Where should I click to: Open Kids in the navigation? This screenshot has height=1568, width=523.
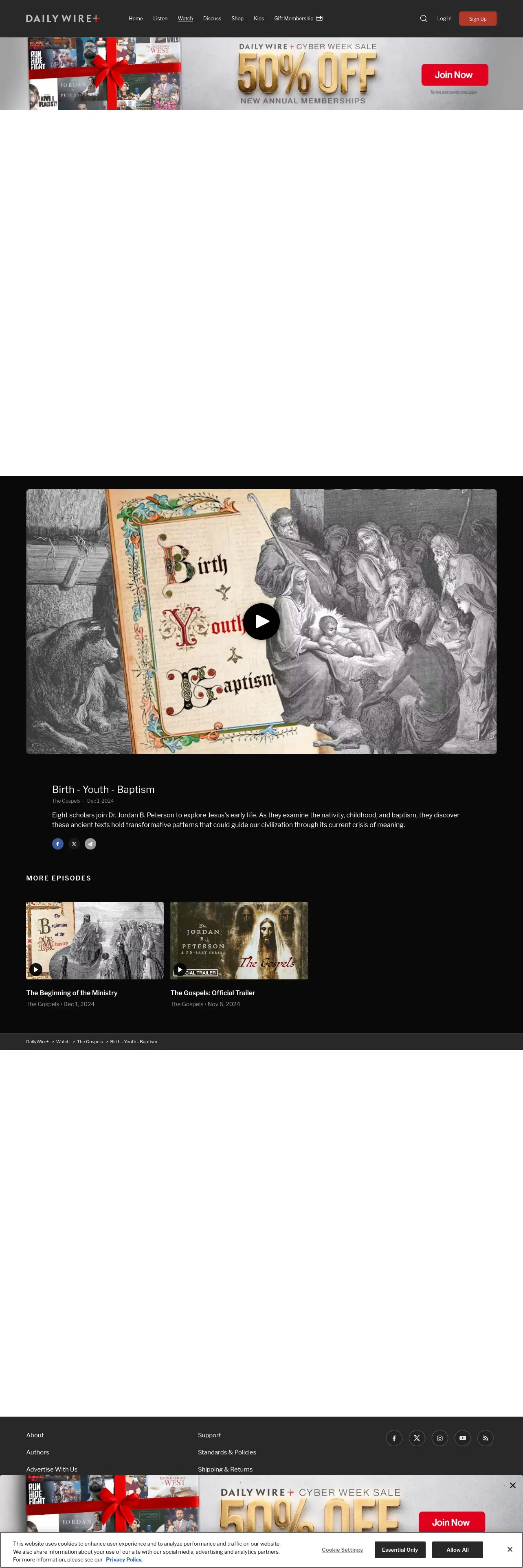tap(259, 18)
